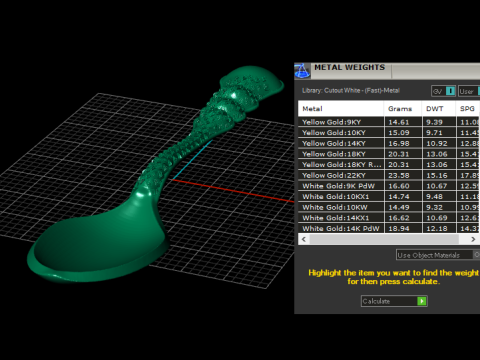Select the Yellow Gold:10KY row
Image resolution: width=480 pixels, height=360 pixels.
(x=389, y=133)
